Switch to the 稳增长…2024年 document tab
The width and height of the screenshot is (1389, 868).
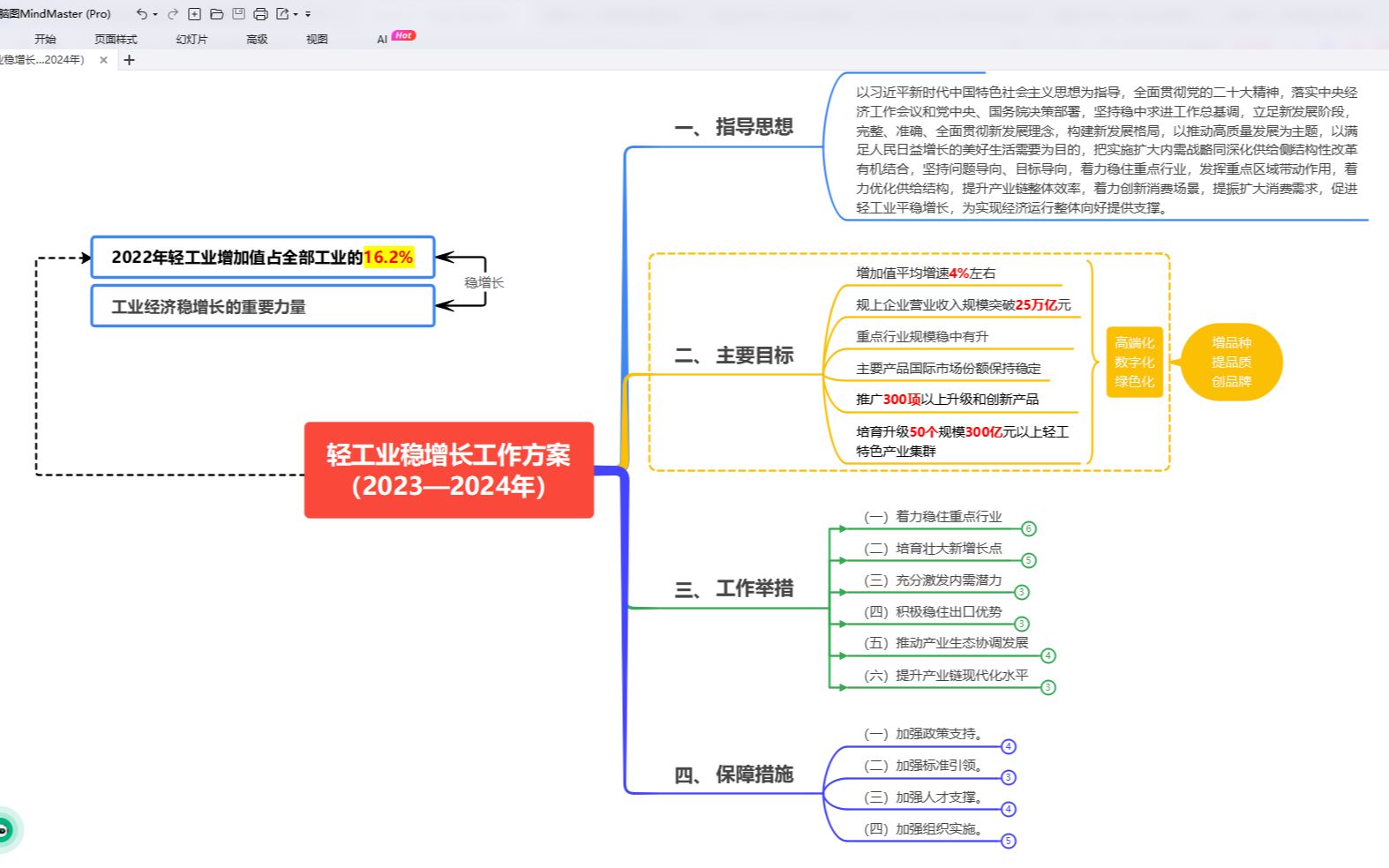coord(43,60)
